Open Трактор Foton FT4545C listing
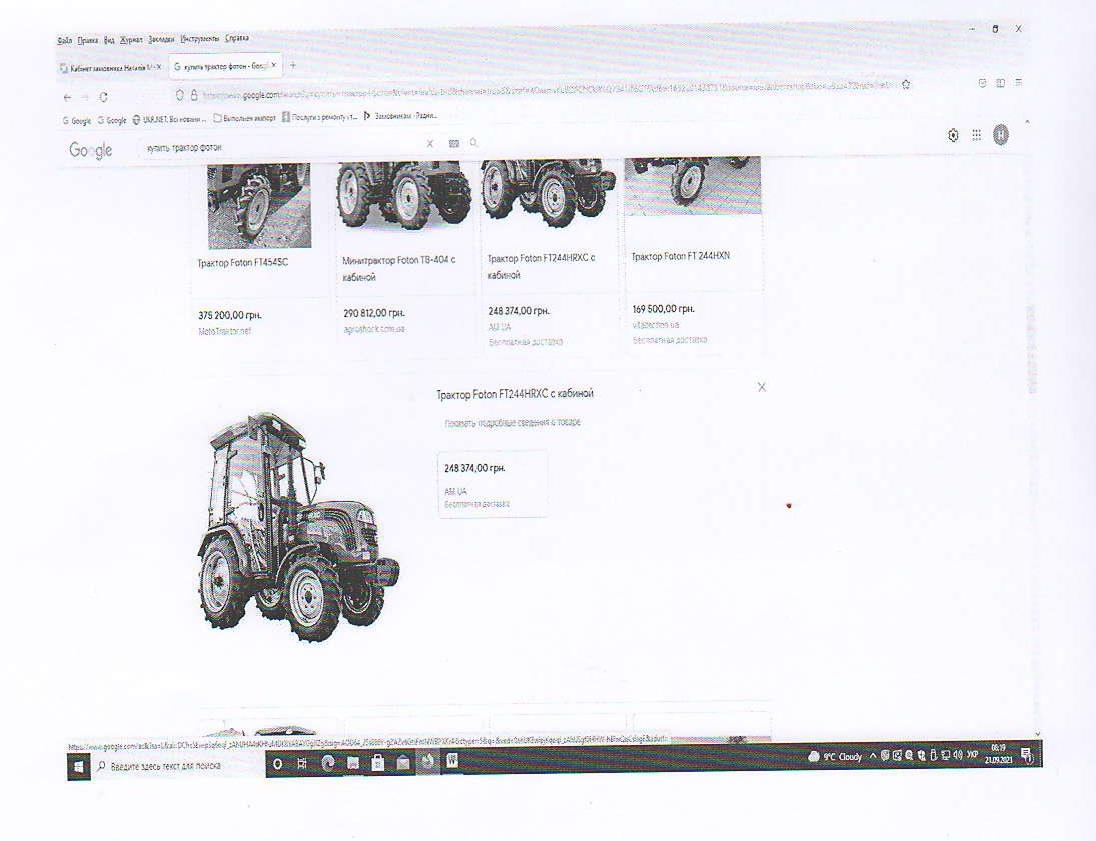1096x841 pixels. (243, 263)
